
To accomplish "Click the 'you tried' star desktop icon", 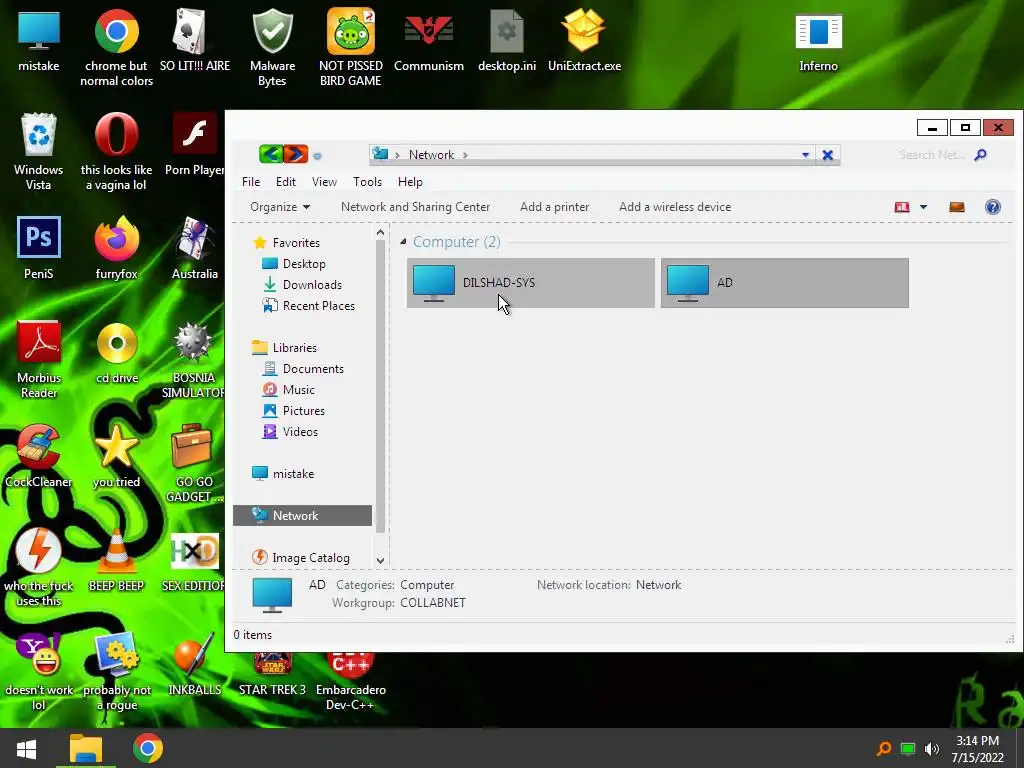I will [x=116, y=456].
